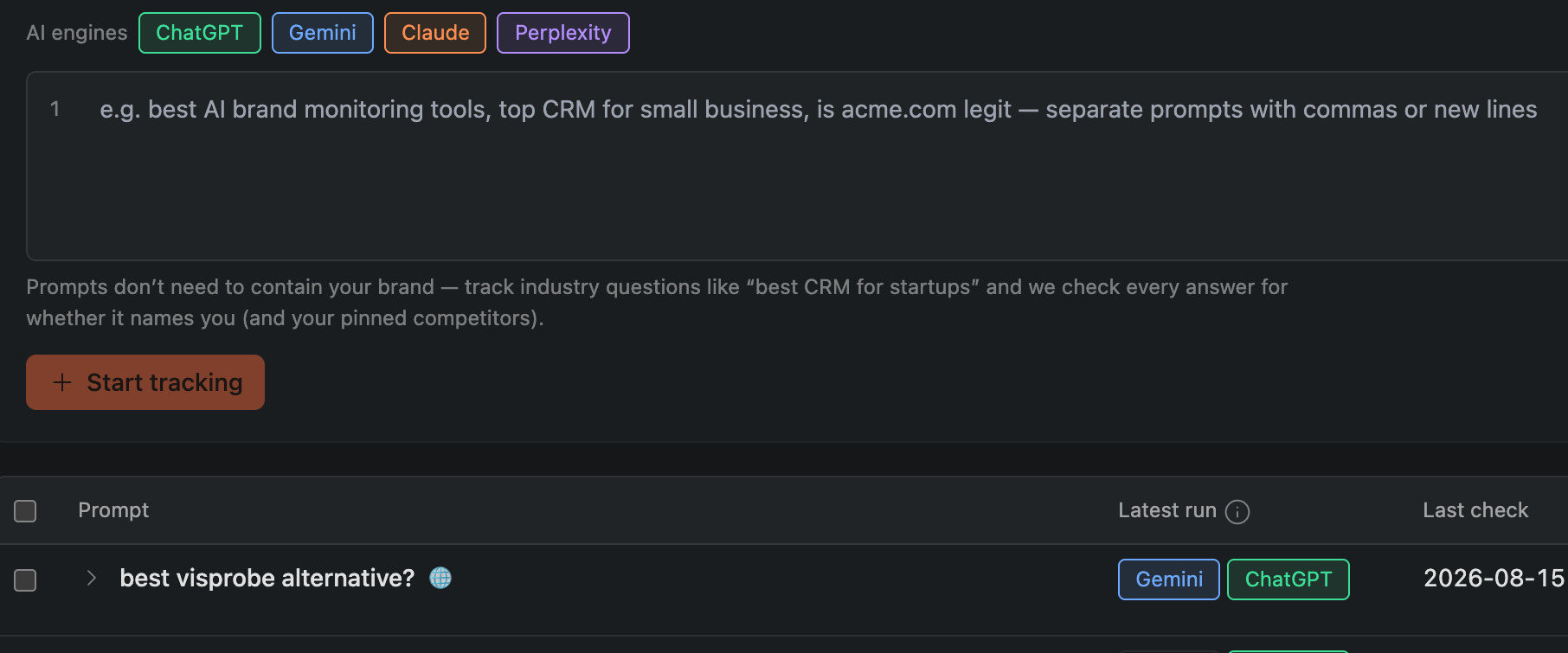1568x653 pixels.
Task: Toggle the Gemini engine chip
Action: (323, 33)
